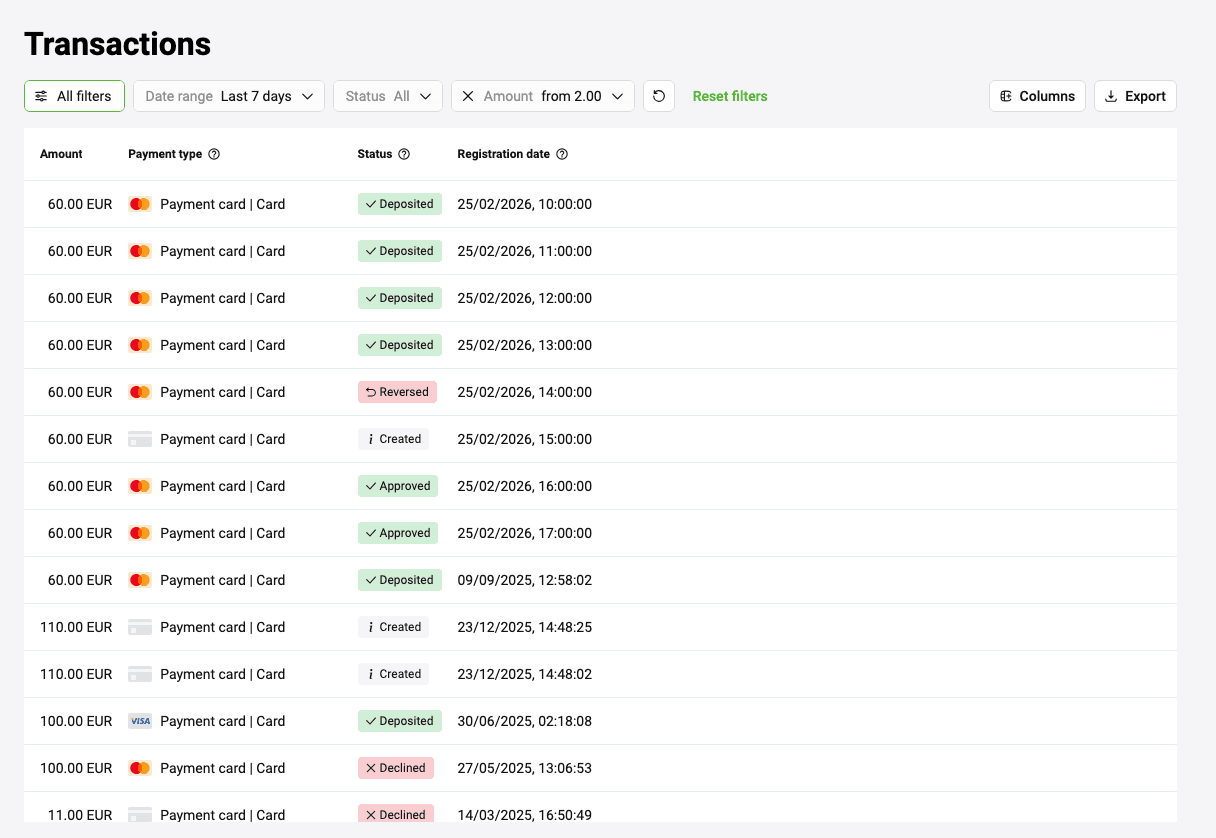
Task: Expand the Status filter dropdown
Action: [x=388, y=96]
